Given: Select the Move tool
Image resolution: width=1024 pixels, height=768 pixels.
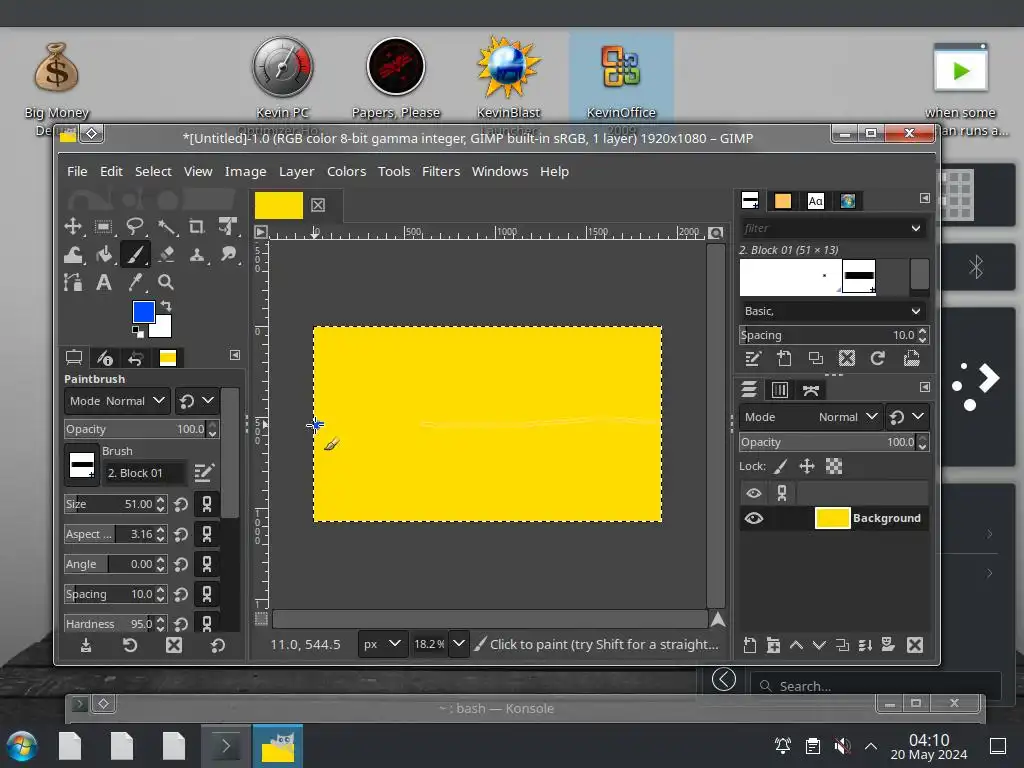Looking at the screenshot, I should coord(72,227).
